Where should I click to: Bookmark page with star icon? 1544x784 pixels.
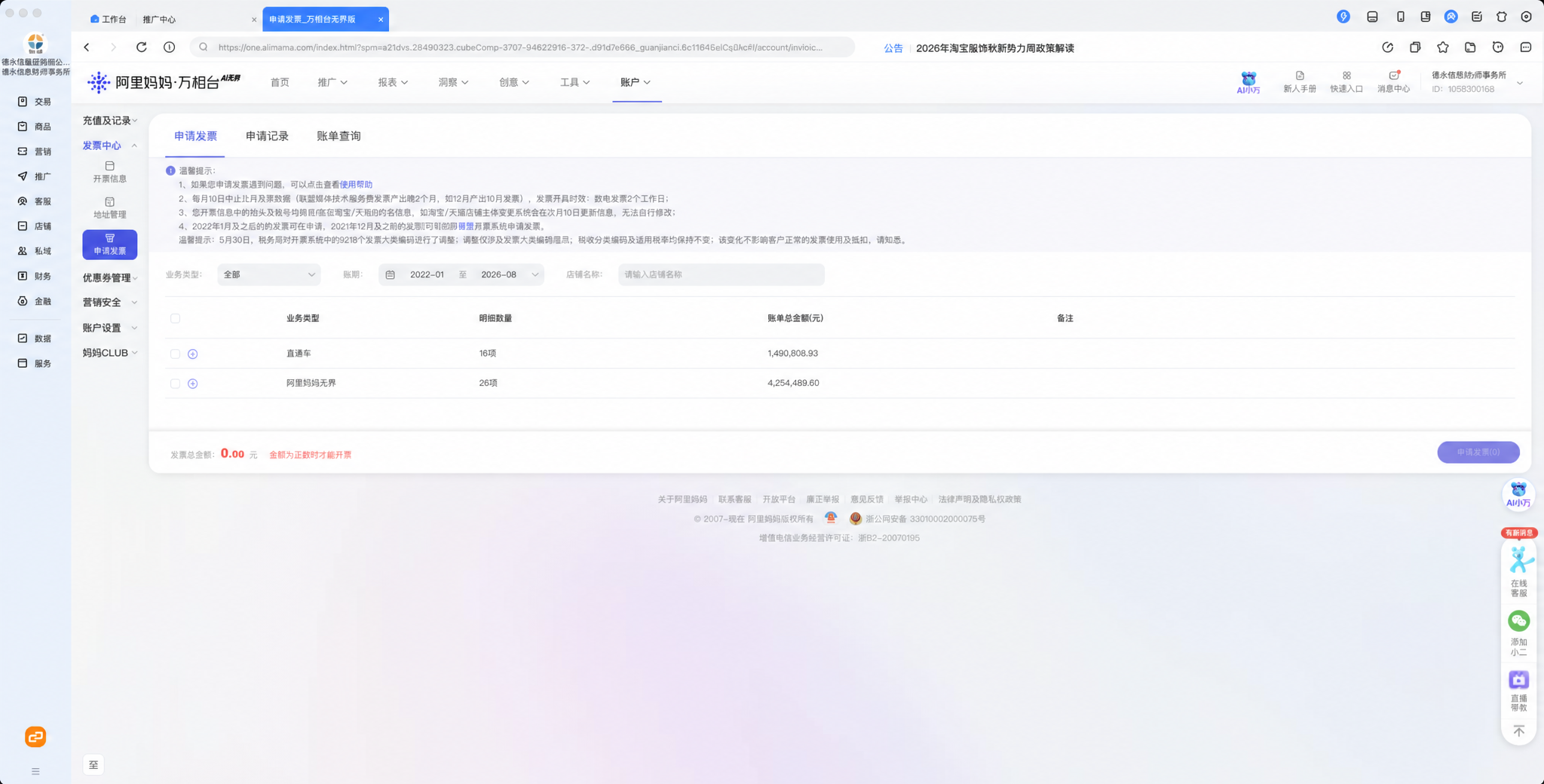tap(1442, 47)
